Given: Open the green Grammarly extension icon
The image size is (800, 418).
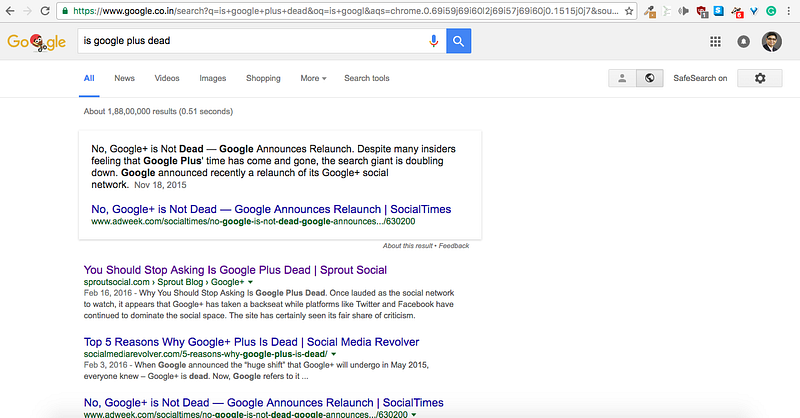Looking at the screenshot, I should coord(771,11).
